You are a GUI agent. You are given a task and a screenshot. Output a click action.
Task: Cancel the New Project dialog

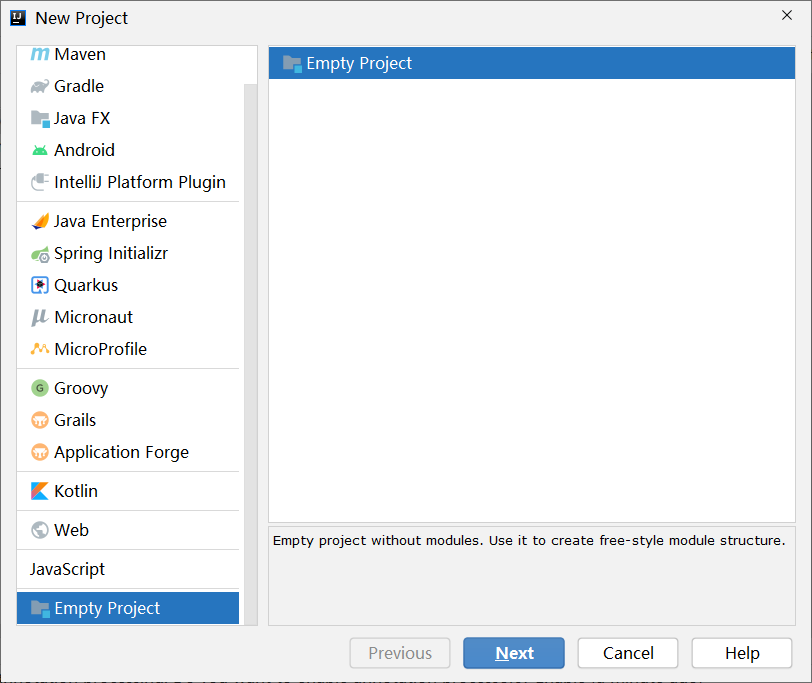point(628,653)
